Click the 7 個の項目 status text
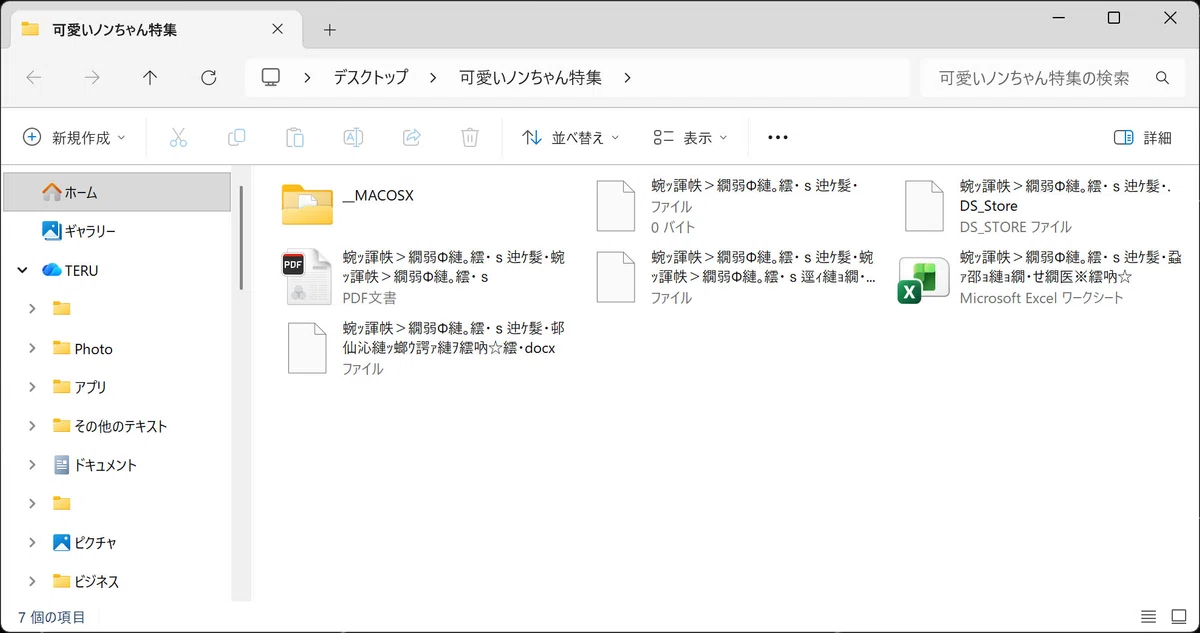The image size is (1200, 633). click(x=52, y=617)
